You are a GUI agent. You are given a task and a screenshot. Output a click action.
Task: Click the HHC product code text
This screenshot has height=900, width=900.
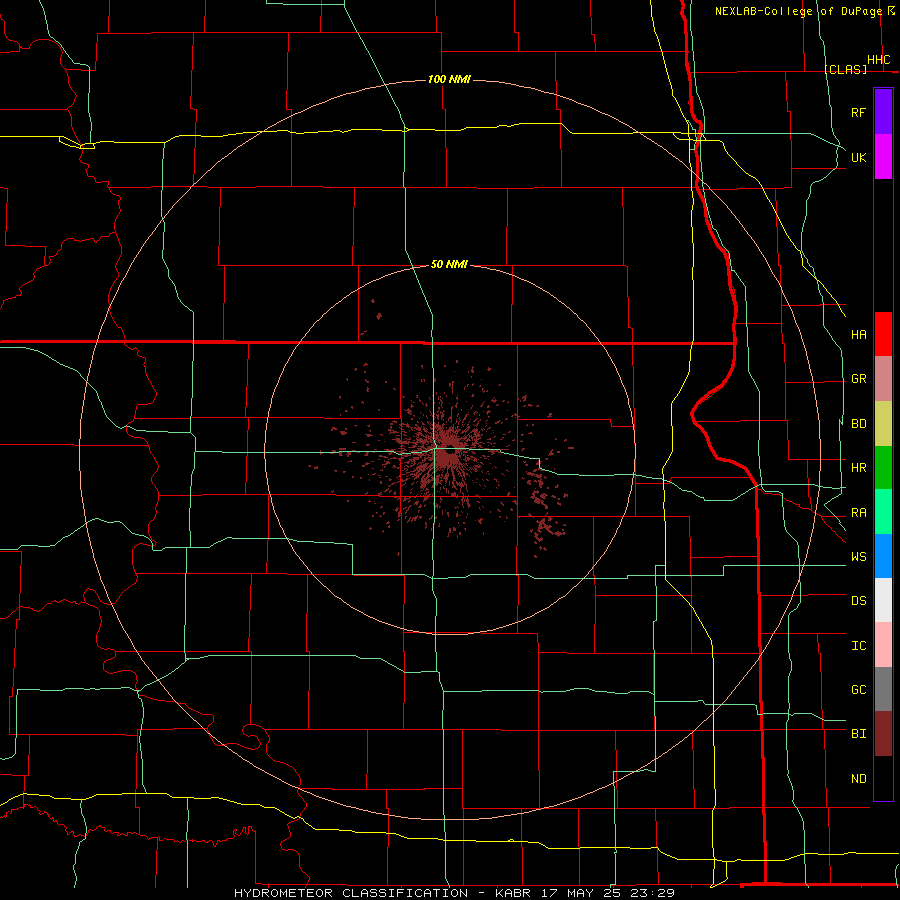click(x=878, y=60)
